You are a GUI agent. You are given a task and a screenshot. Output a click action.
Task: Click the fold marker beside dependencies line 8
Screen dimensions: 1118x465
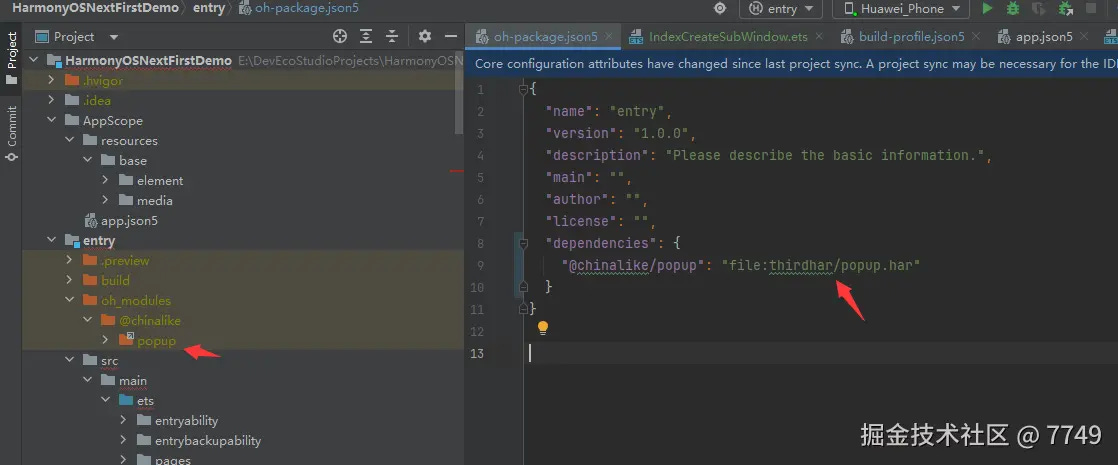(523, 243)
